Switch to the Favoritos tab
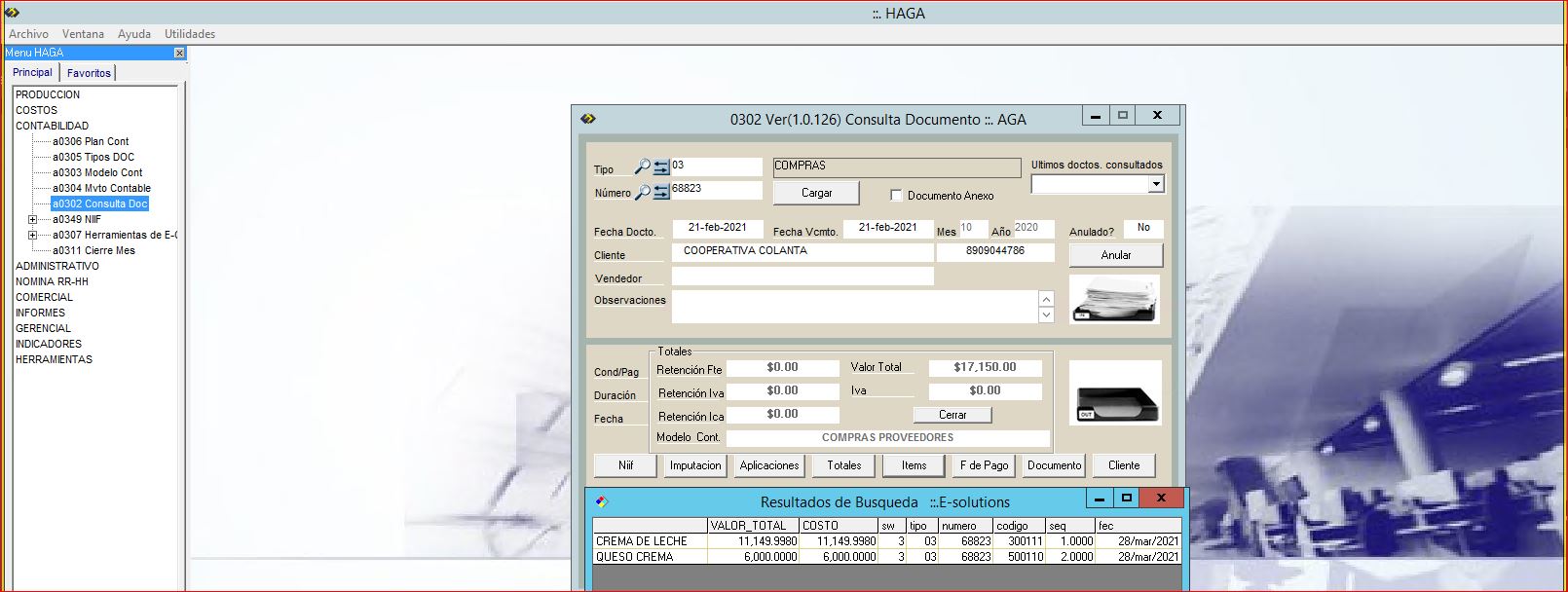The height and width of the screenshot is (592, 1568). coord(89,73)
